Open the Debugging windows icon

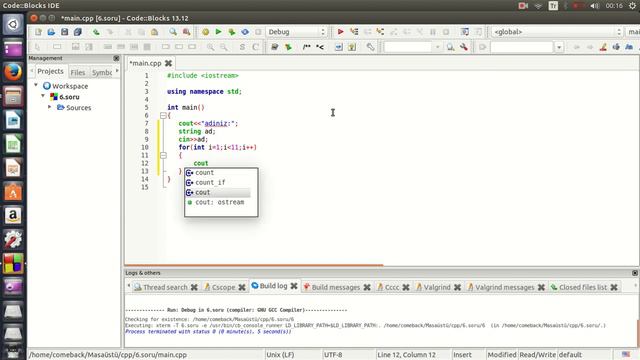(x=464, y=32)
